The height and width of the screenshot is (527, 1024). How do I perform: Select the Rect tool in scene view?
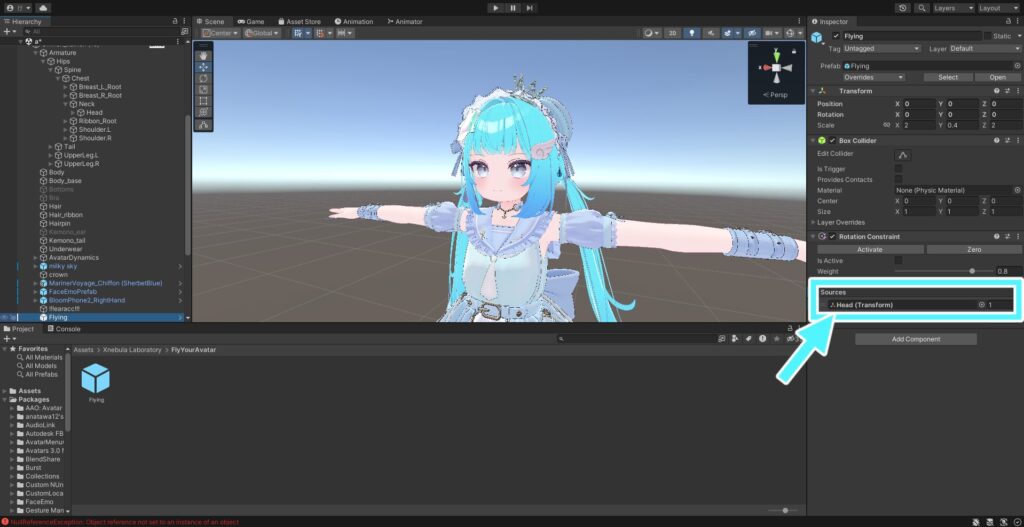[x=204, y=101]
